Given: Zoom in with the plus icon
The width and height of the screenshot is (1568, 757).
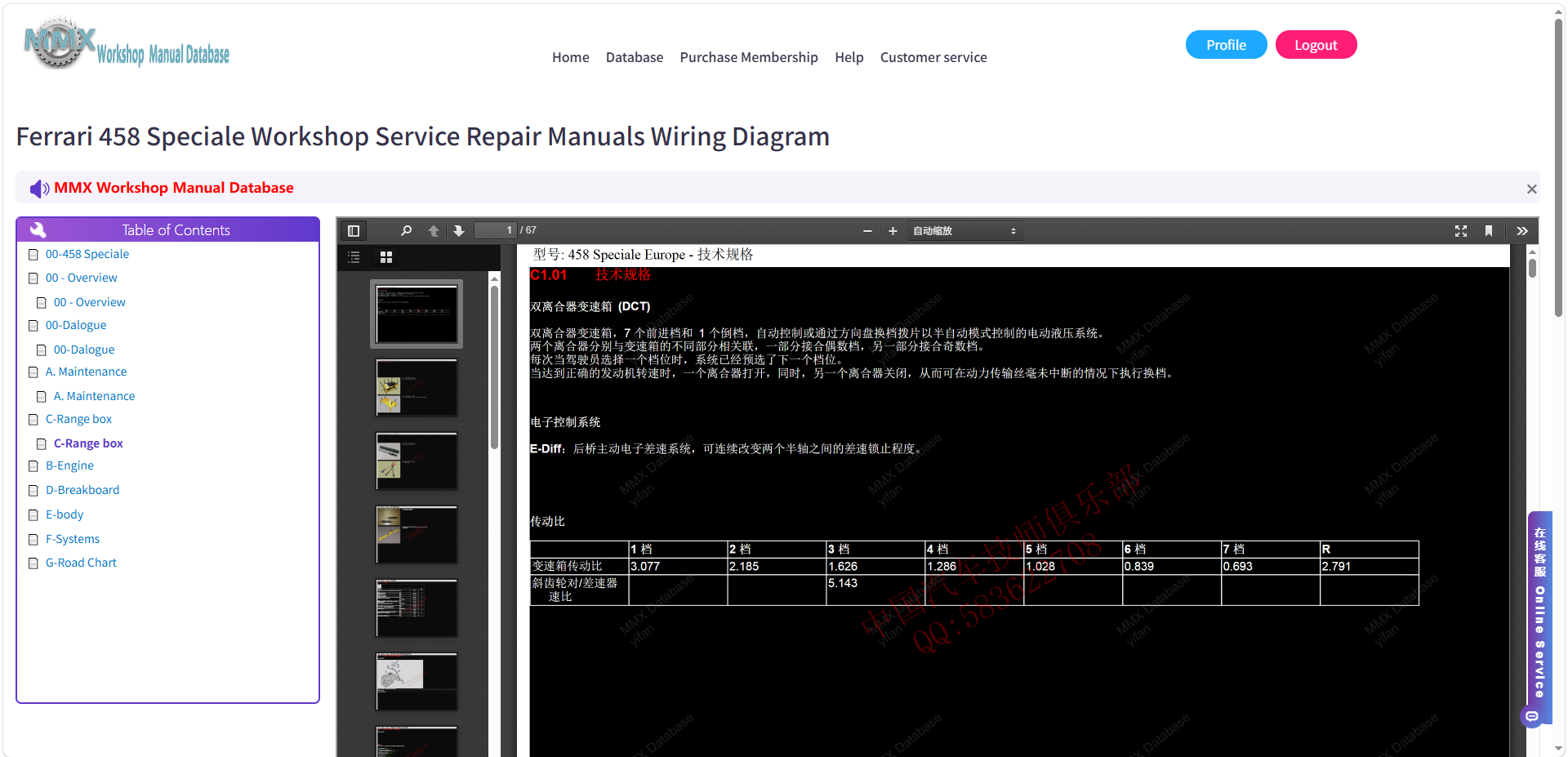Looking at the screenshot, I should click(x=893, y=231).
